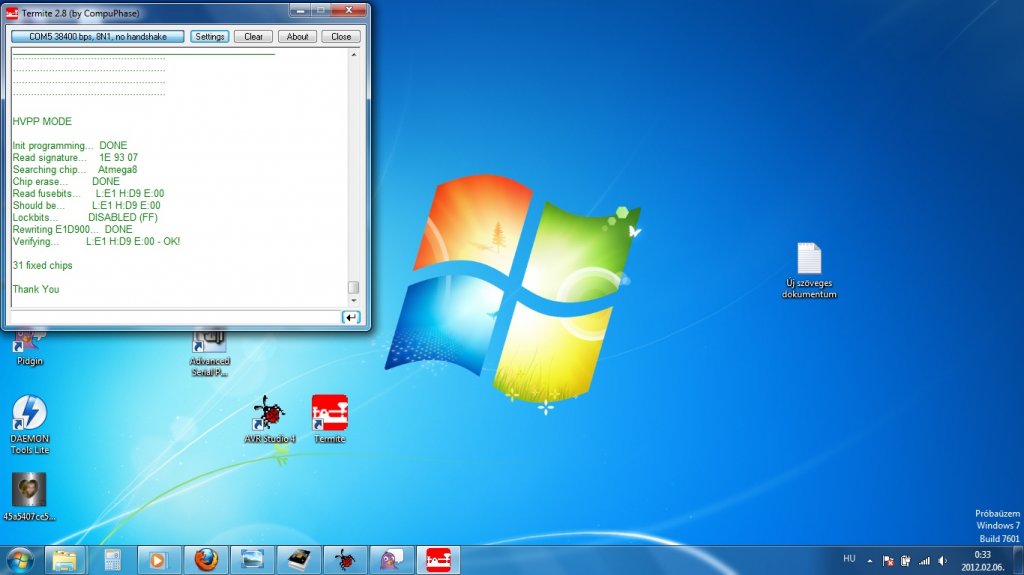This screenshot has height=575, width=1024.
Task: Click the 'Chip erase... DONE' line
Action: coord(66,182)
